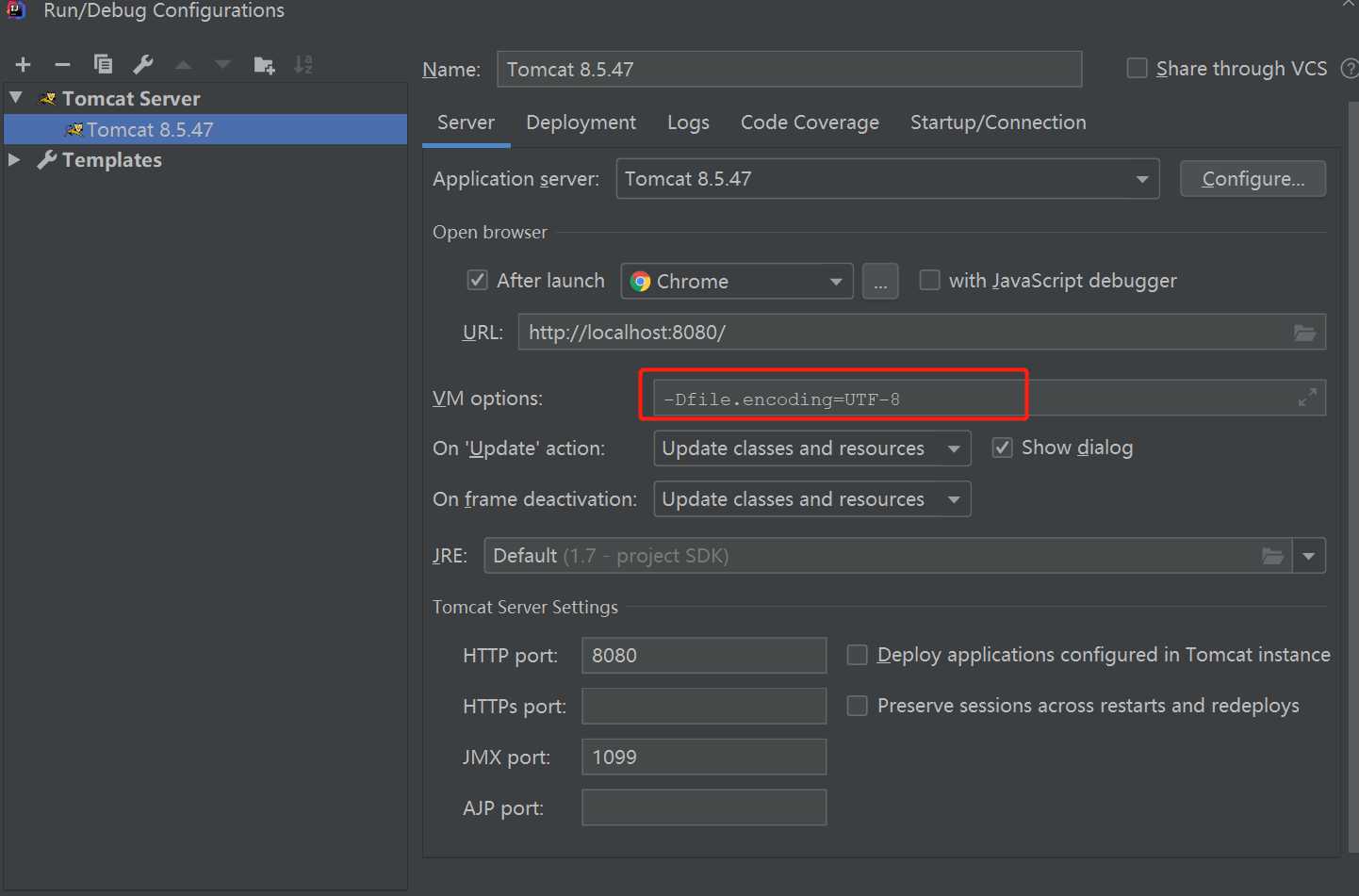
Task: Expand the Templates tree node
Action: coord(14,159)
